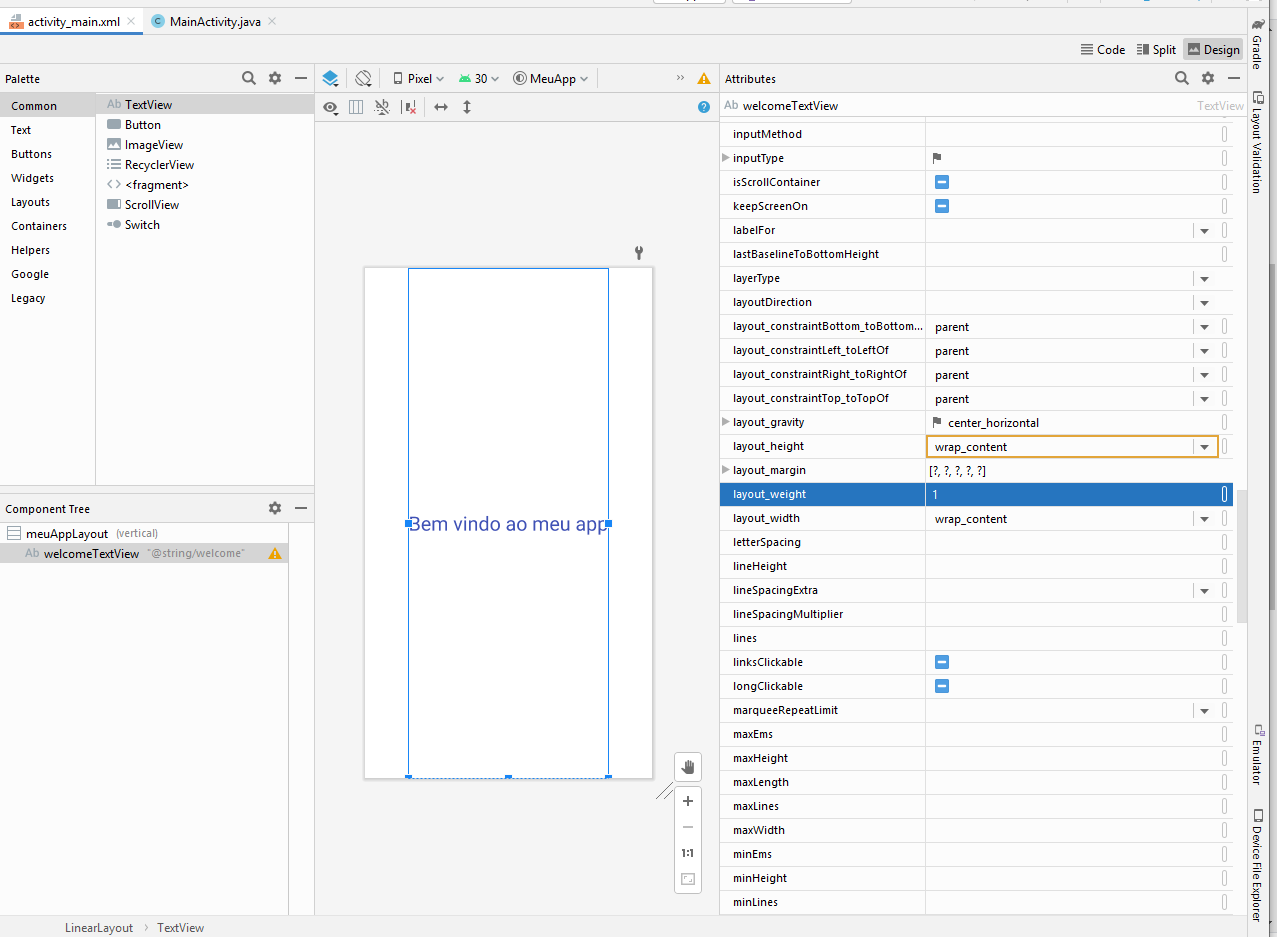The image size is (1277, 937).
Task: Open the Select Design Surface layers icon
Action: click(x=331, y=78)
